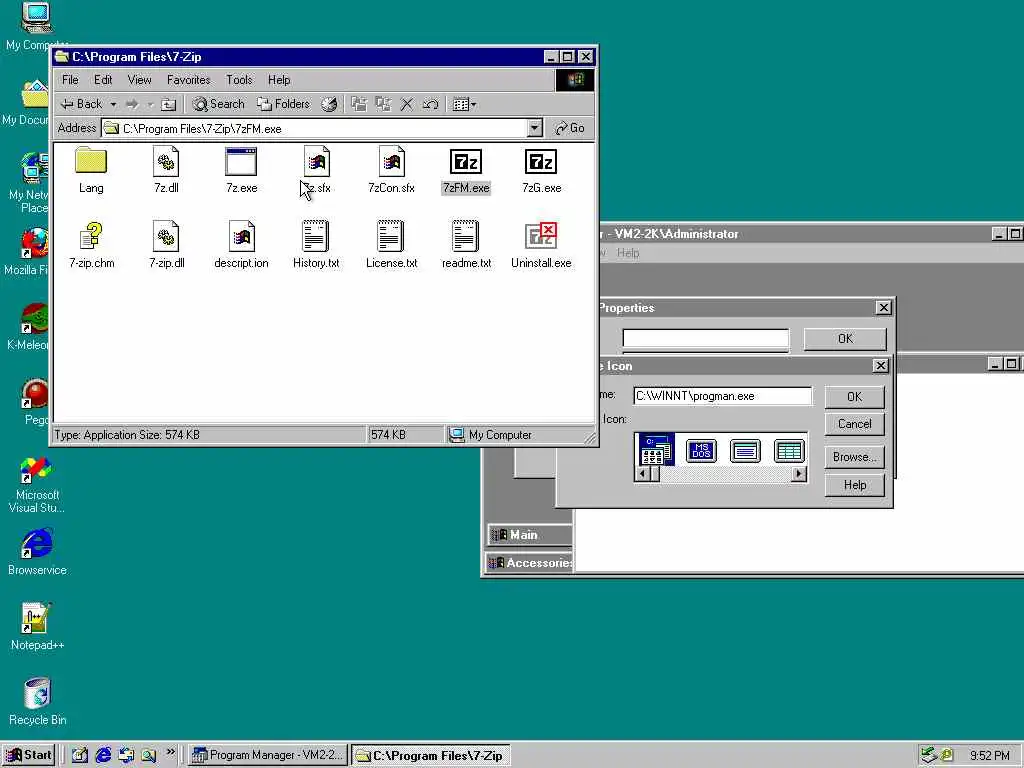Click the Copy To toolbar icon

(383, 104)
